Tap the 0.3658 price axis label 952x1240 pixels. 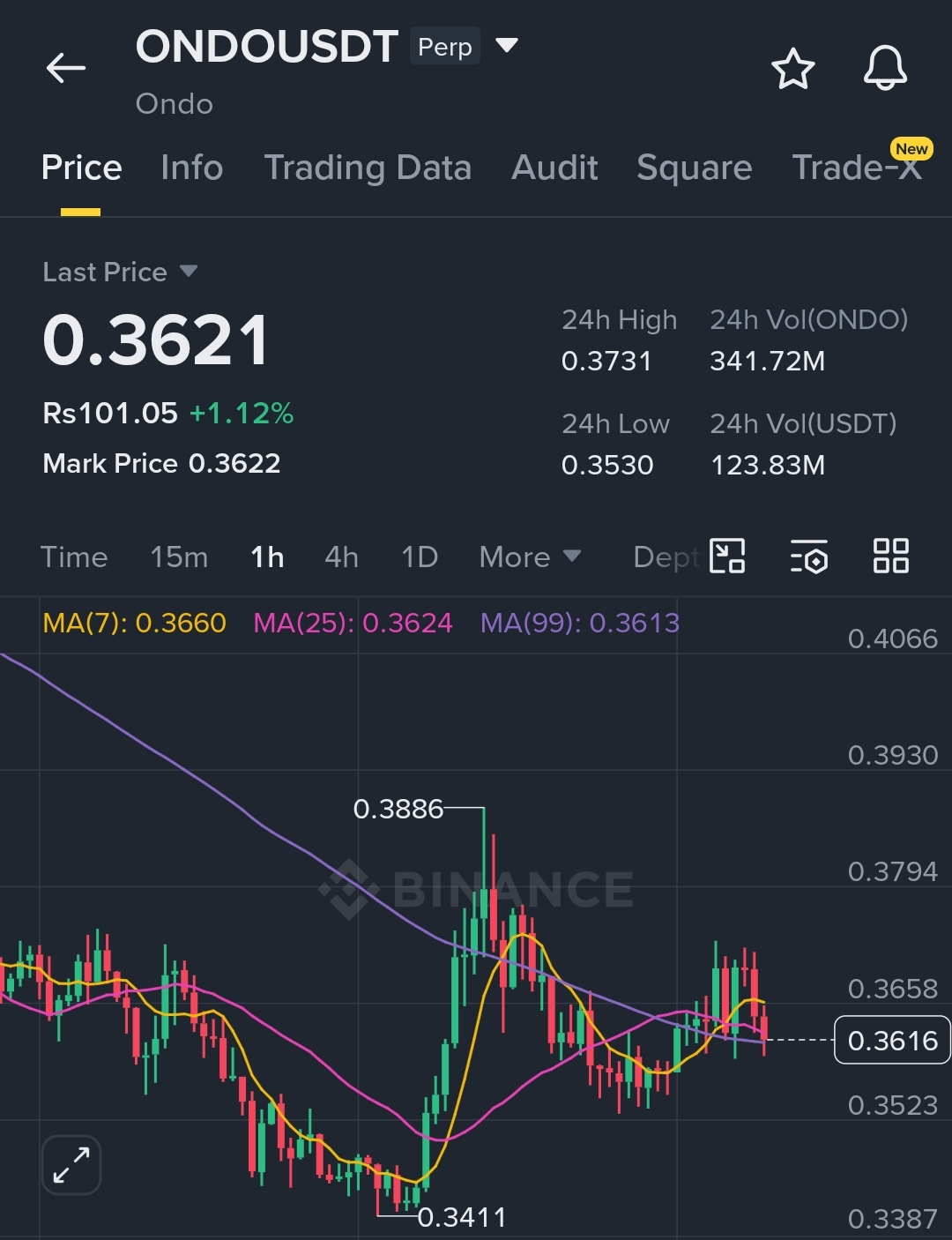[x=892, y=989]
